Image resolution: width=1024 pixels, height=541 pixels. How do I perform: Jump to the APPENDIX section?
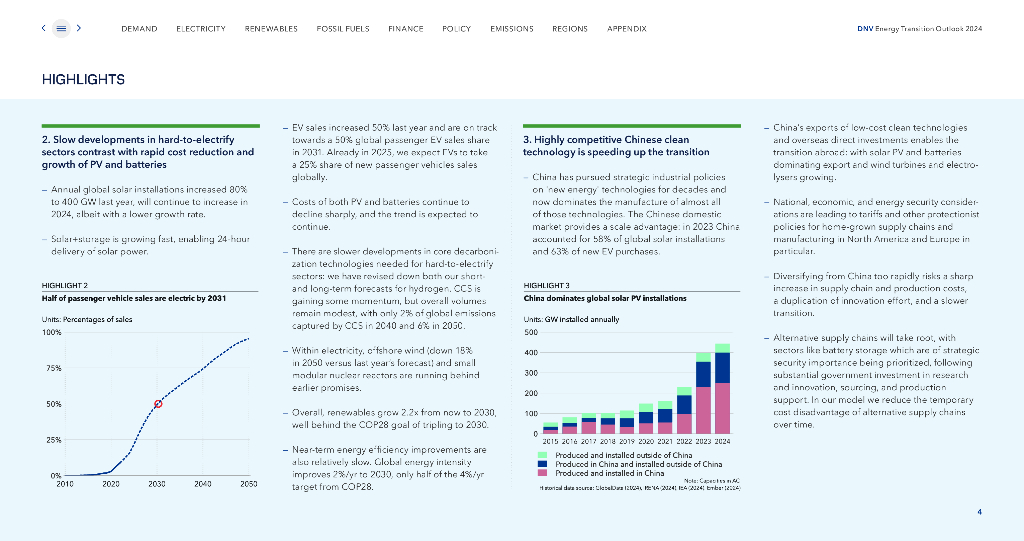point(627,29)
